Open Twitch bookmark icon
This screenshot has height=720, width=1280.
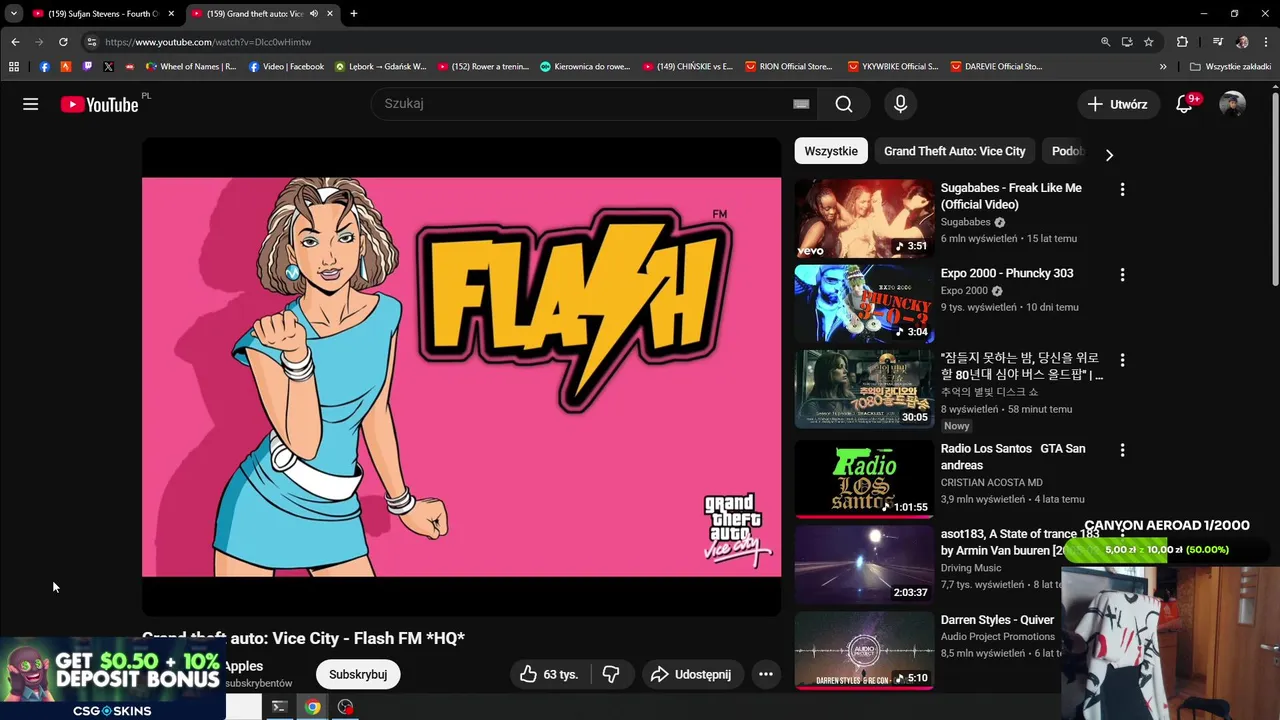87,67
